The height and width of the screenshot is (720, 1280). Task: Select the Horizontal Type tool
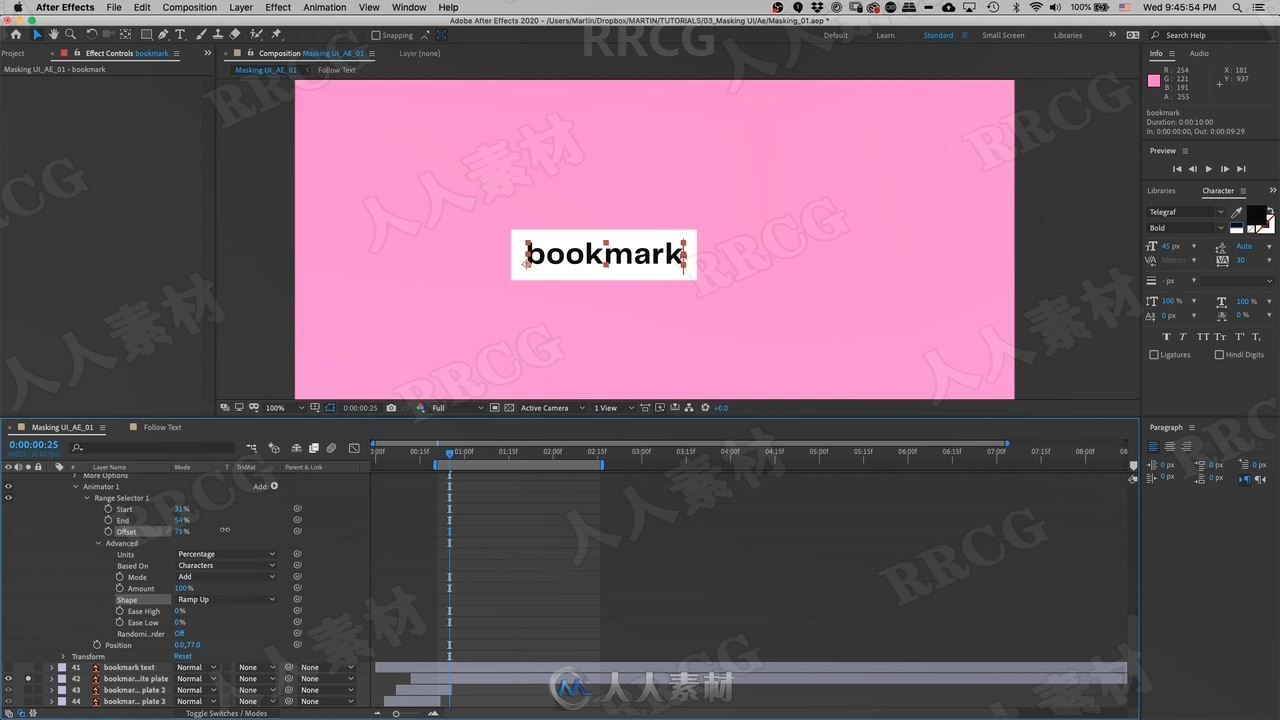point(180,34)
